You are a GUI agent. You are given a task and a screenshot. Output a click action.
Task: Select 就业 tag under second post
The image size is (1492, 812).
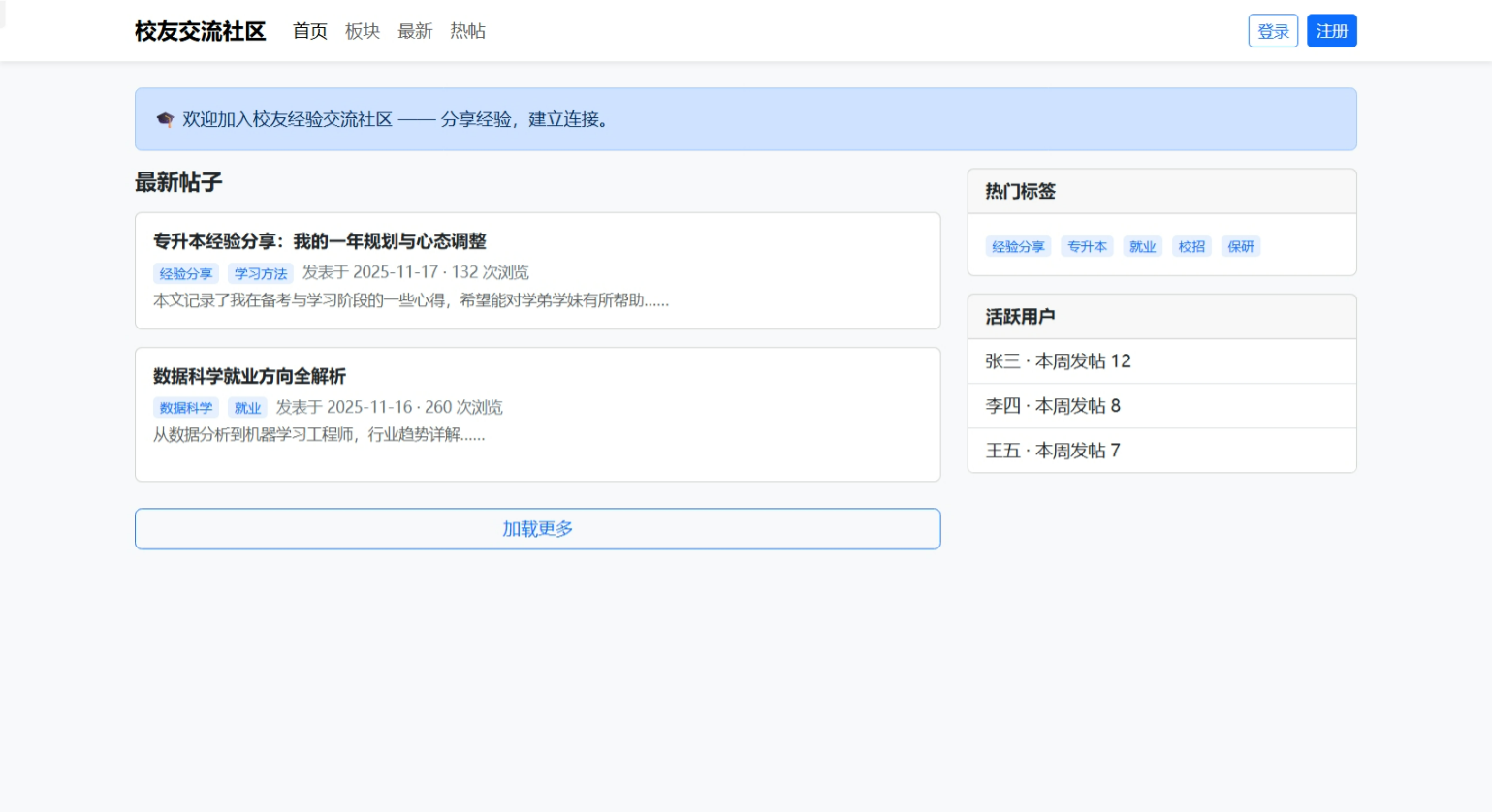pos(247,408)
